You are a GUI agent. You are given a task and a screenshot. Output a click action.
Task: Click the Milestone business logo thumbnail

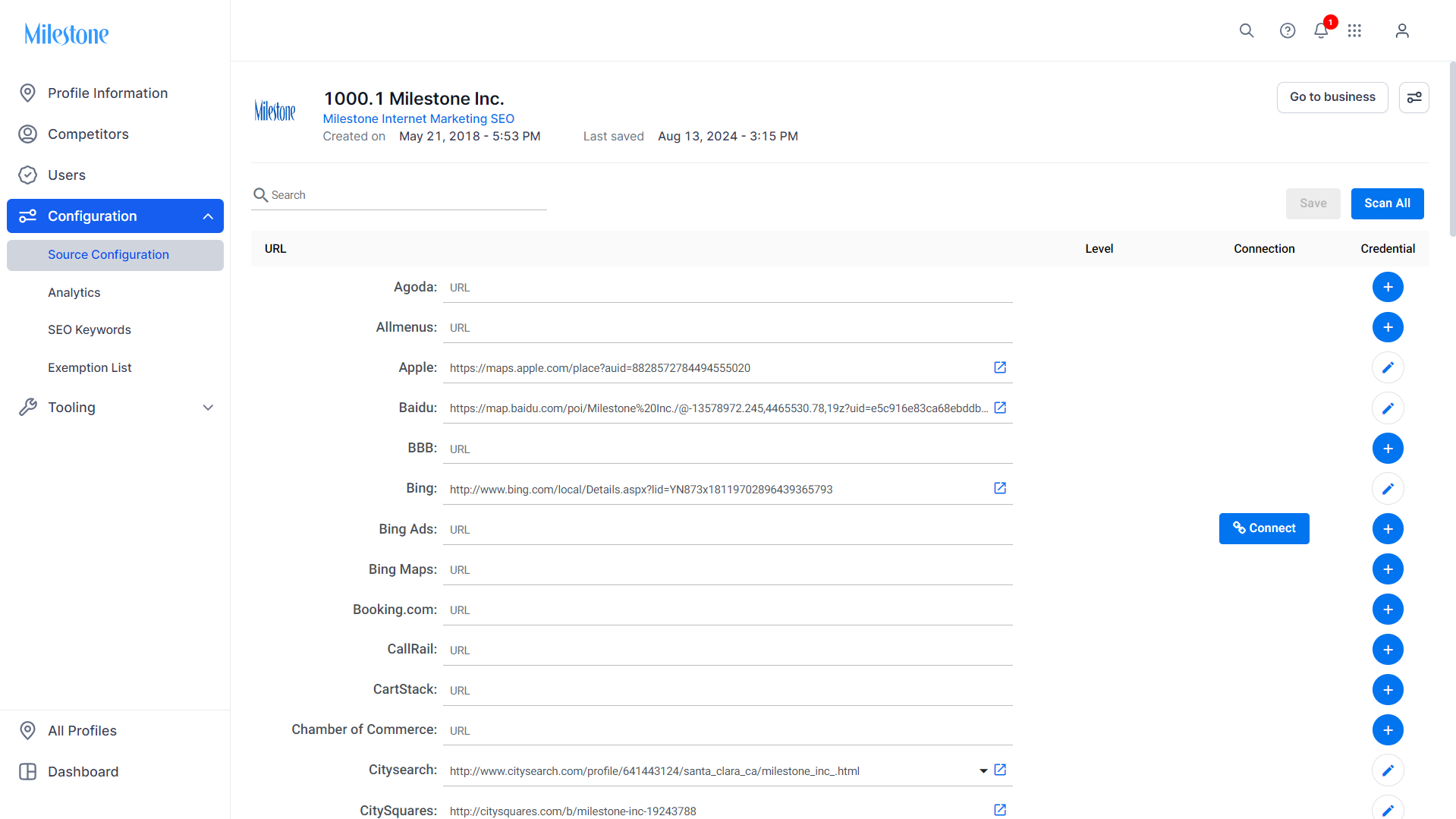[275, 112]
